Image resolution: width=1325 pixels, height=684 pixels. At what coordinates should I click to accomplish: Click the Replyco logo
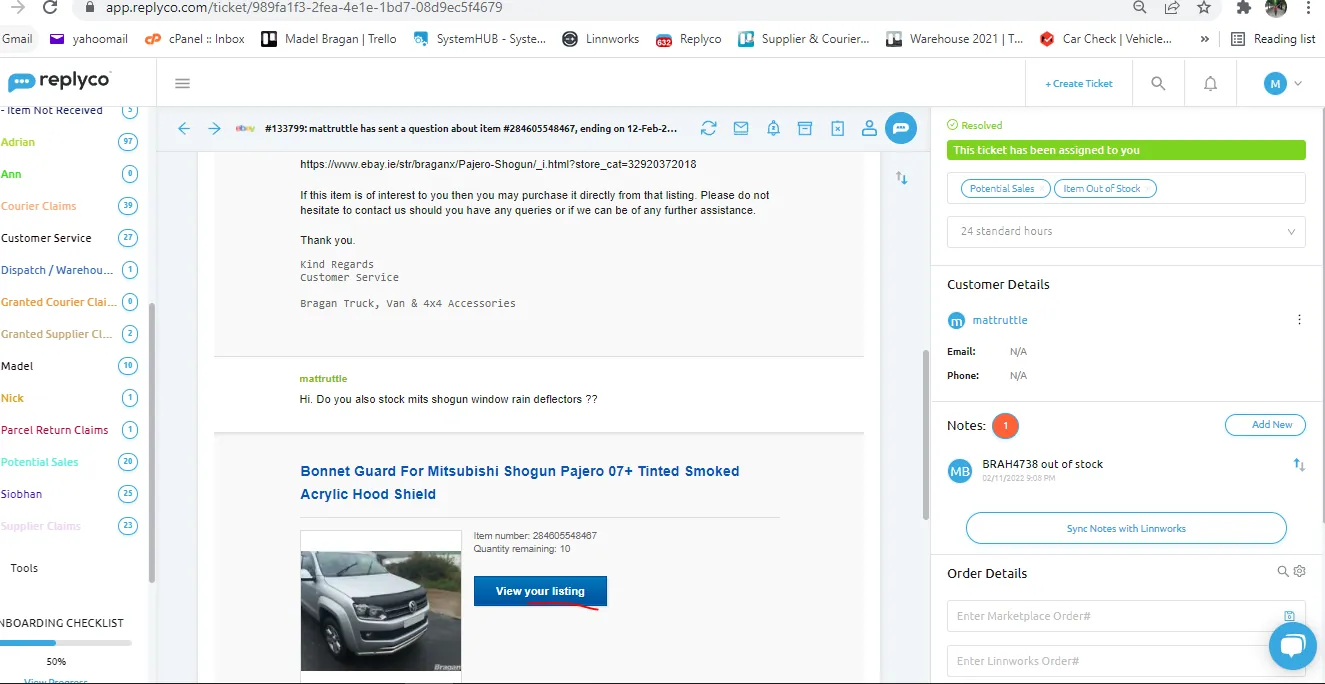tap(59, 81)
